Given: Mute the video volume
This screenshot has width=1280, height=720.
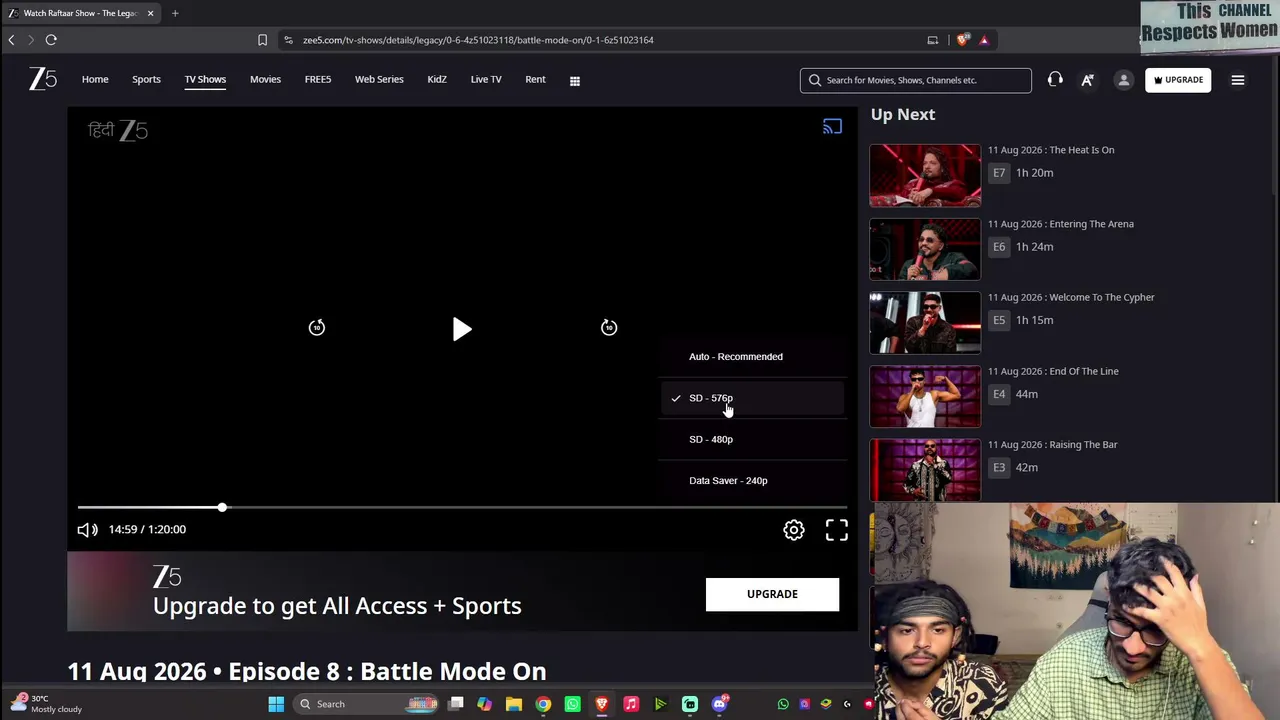Looking at the screenshot, I should coord(88,530).
